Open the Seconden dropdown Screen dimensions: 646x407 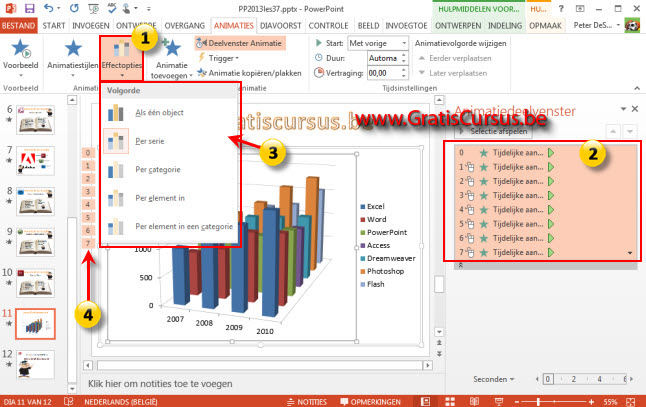pyautogui.click(x=493, y=379)
